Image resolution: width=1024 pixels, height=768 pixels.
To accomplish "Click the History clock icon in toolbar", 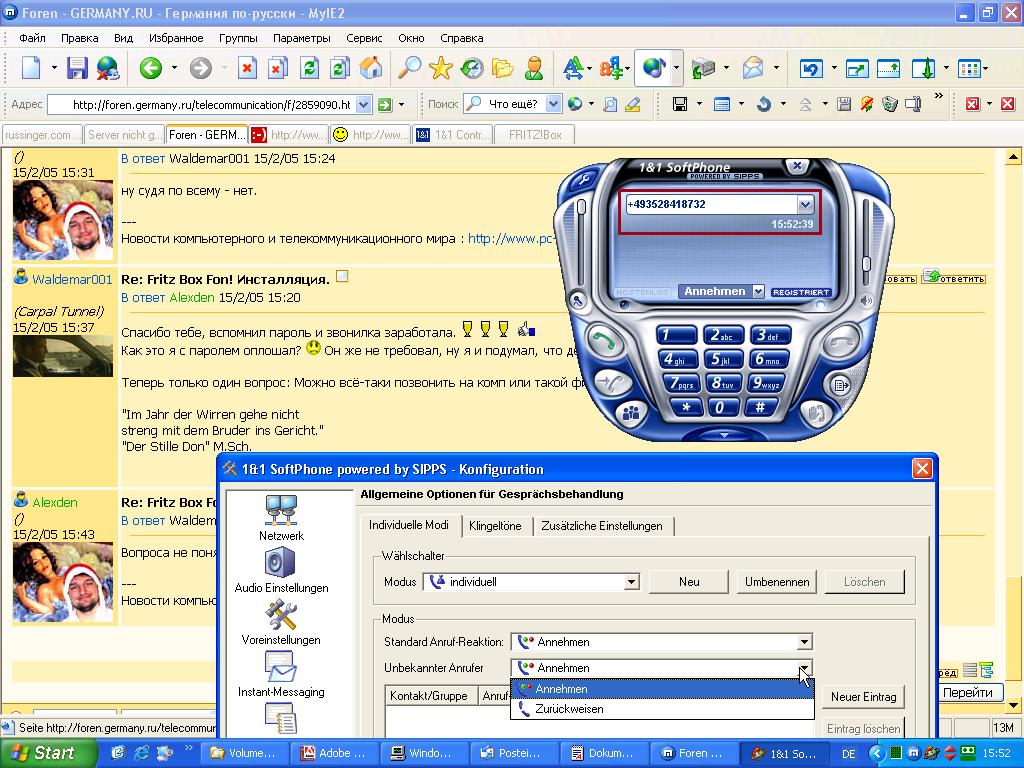I will pyautogui.click(x=472, y=67).
